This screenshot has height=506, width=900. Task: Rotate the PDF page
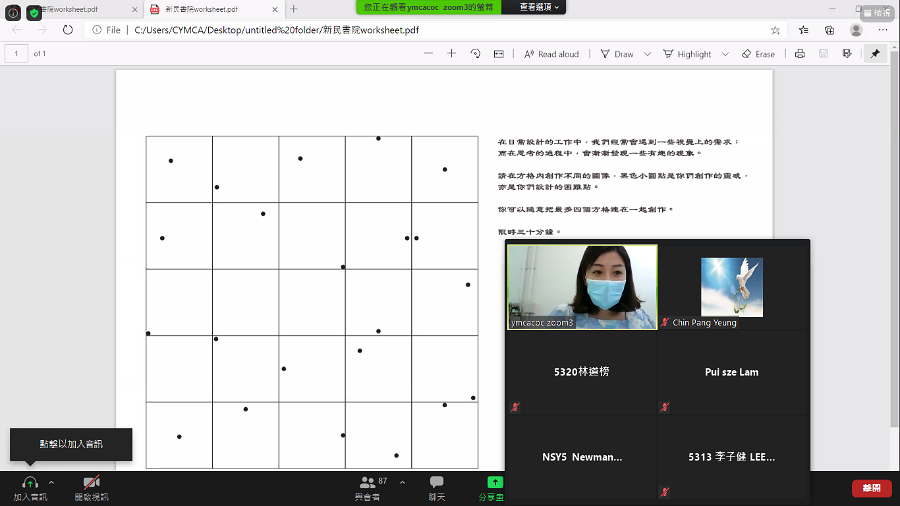click(x=475, y=53)
